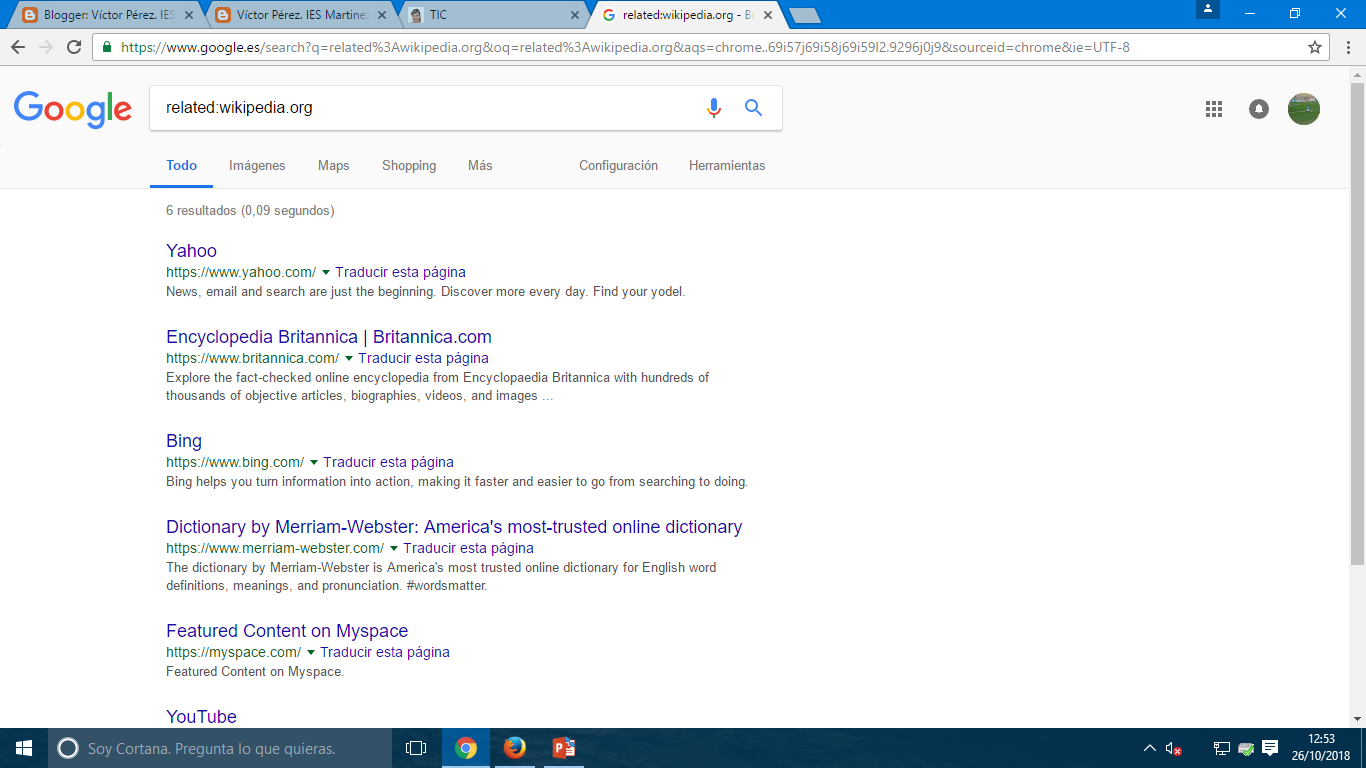The image size is (1366, 768).
Task: Click the green battery/safety tray icon
Action: pyautogui.click(x=1246, y=748)
